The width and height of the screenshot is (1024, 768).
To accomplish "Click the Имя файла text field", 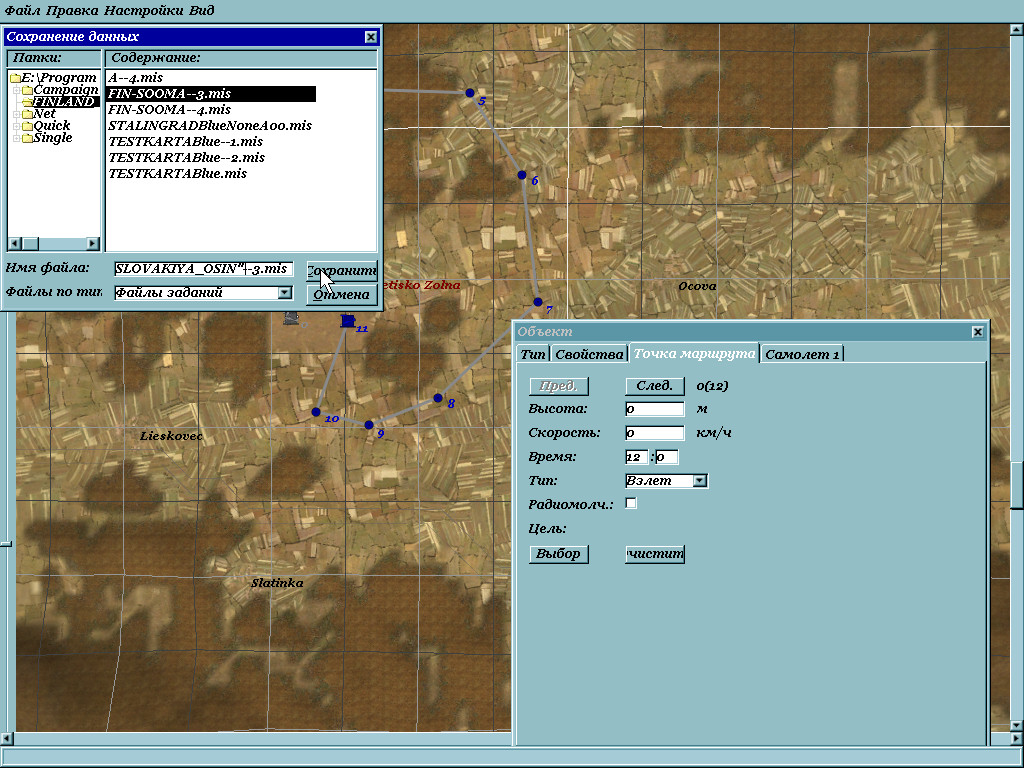I will point(203,269).
